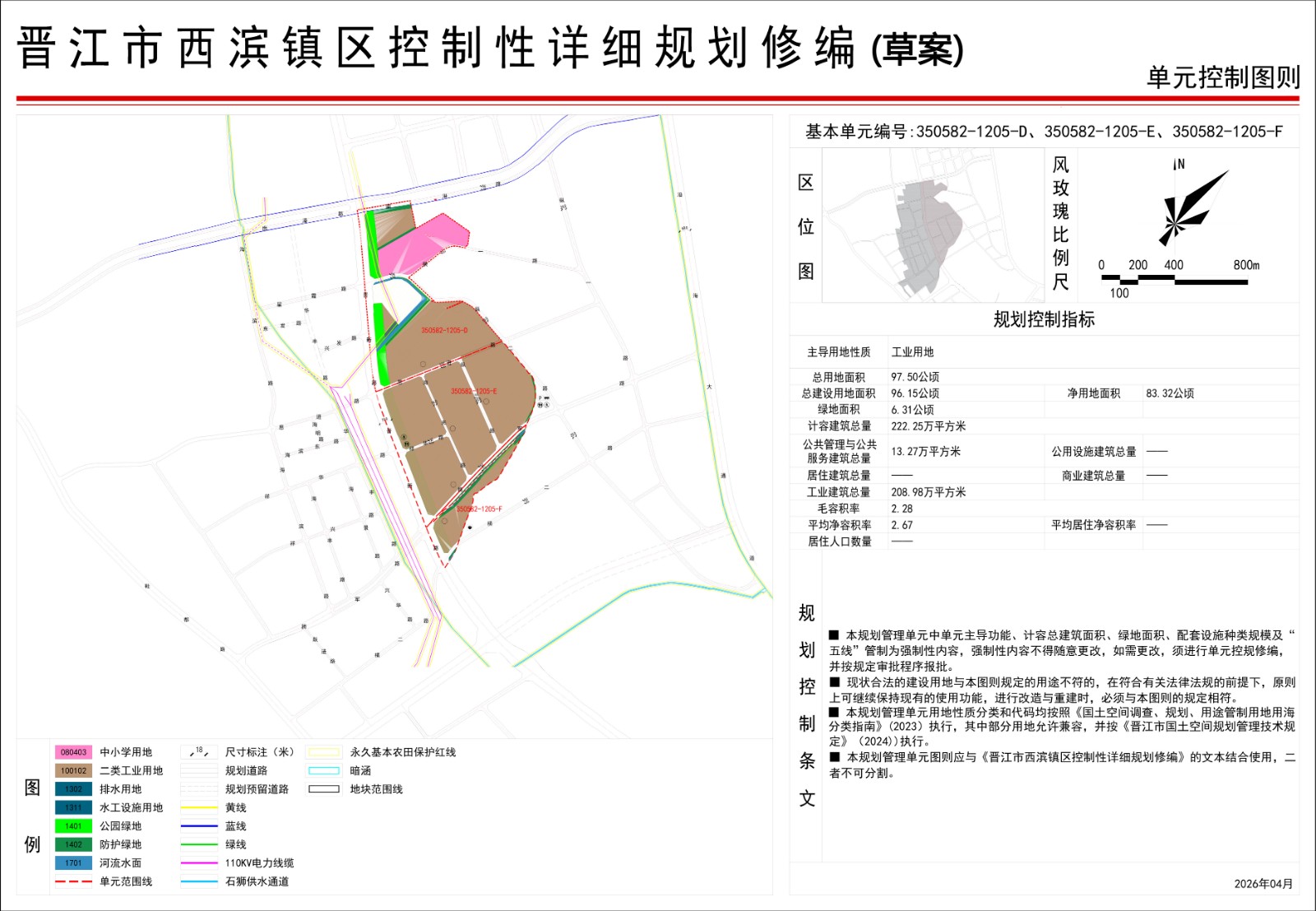Screen dimensions: 1316x911
Task: Click the 350582-1205-D unit label on map
Action: pos(444,331)
